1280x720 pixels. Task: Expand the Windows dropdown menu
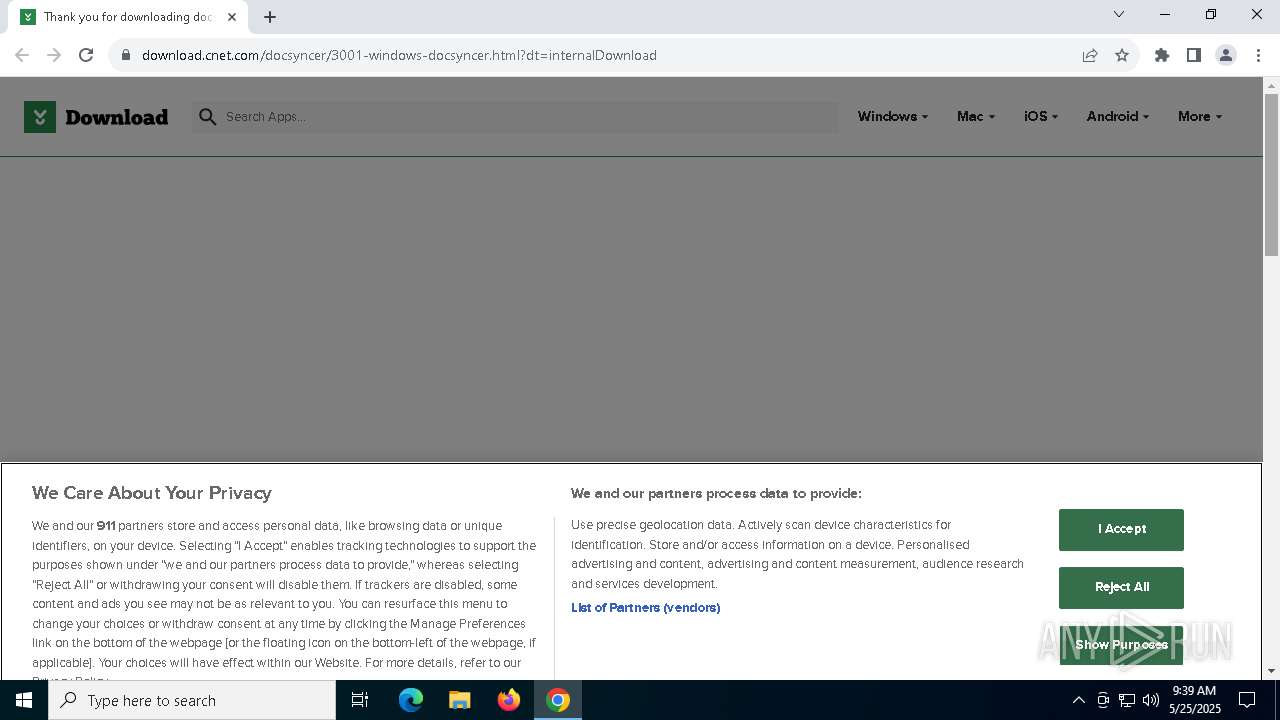point(893,117)
